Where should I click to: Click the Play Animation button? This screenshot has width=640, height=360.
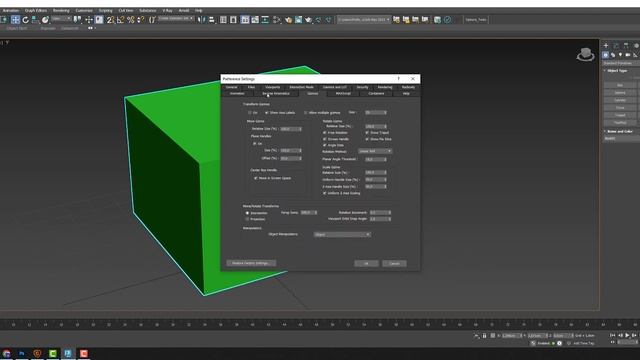(x=627, y=335)
